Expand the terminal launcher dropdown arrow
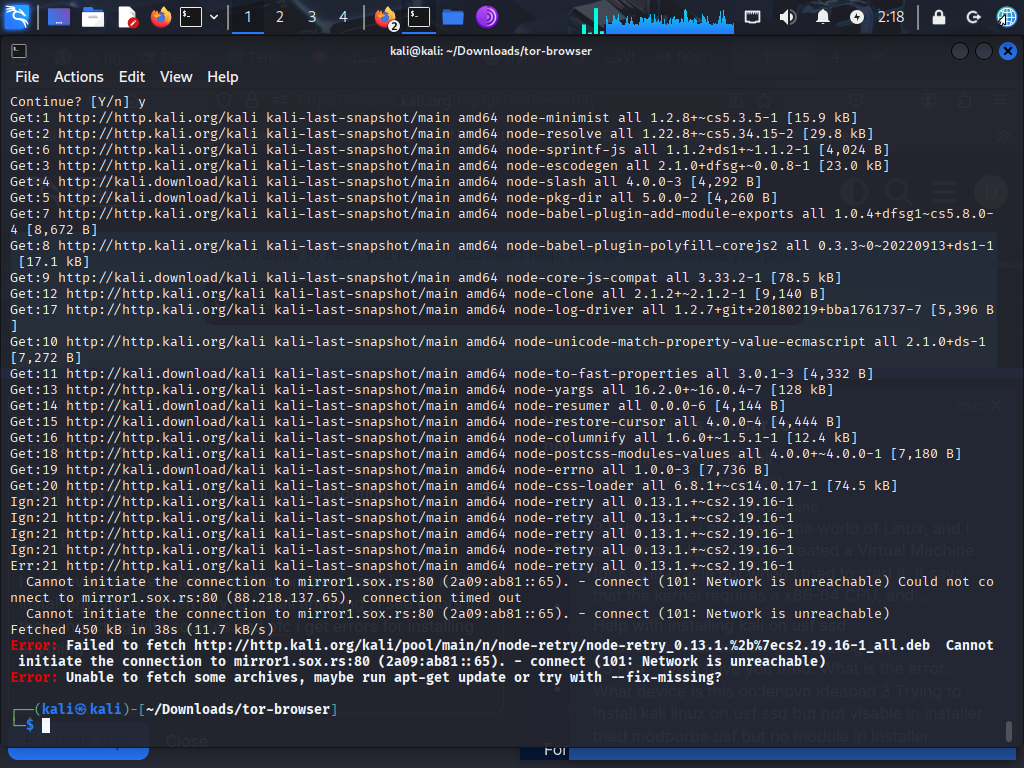1024x768 pixels. click(214, 17)
